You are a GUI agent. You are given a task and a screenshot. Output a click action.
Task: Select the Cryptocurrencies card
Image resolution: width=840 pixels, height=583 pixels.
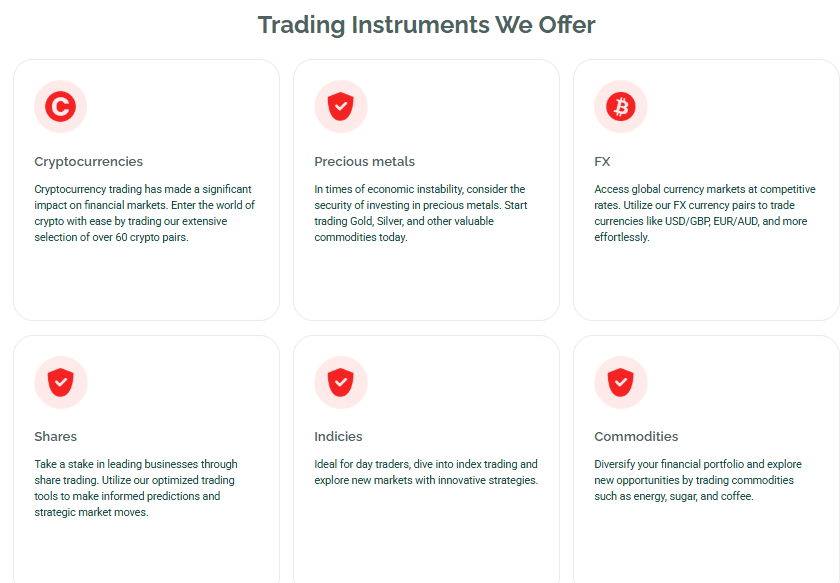tap(146, 190)
